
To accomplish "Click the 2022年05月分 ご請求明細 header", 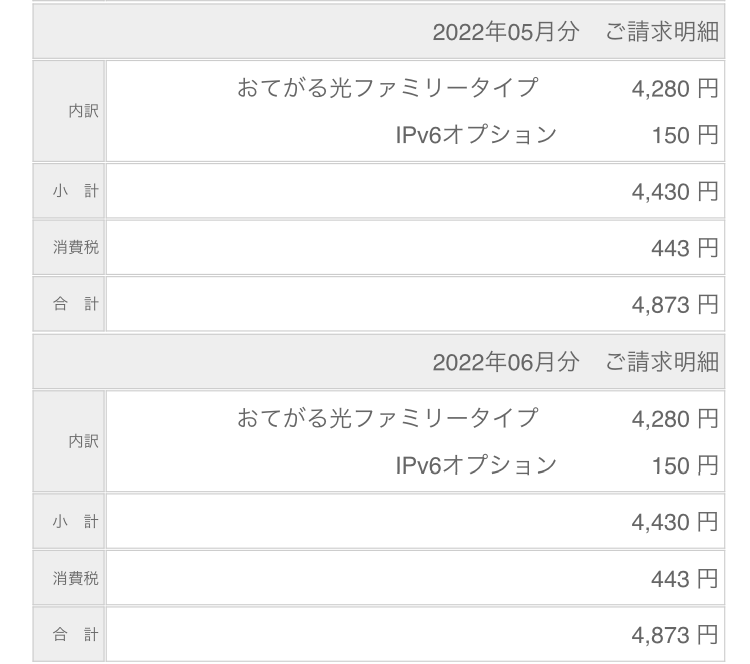I will pos(575,31).
